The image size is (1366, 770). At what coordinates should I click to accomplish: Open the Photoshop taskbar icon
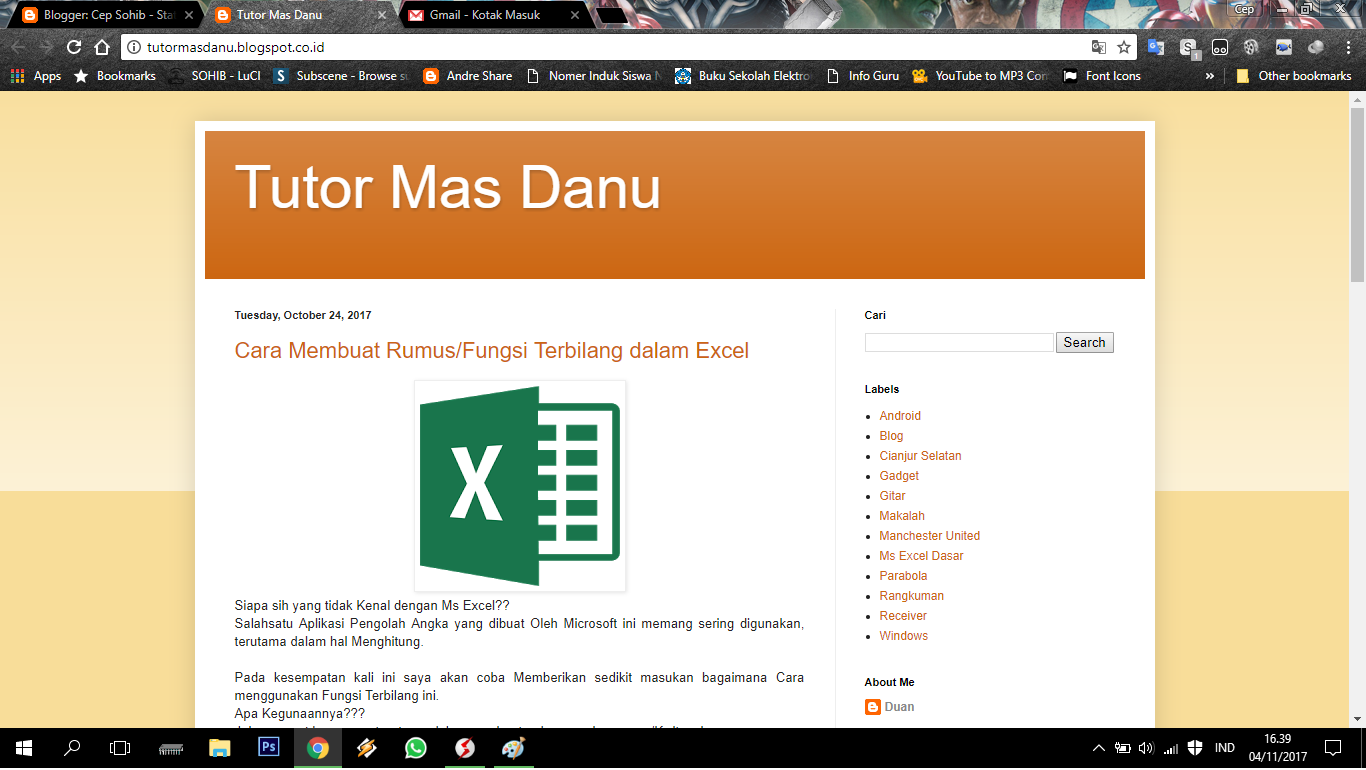coord(269,747)
